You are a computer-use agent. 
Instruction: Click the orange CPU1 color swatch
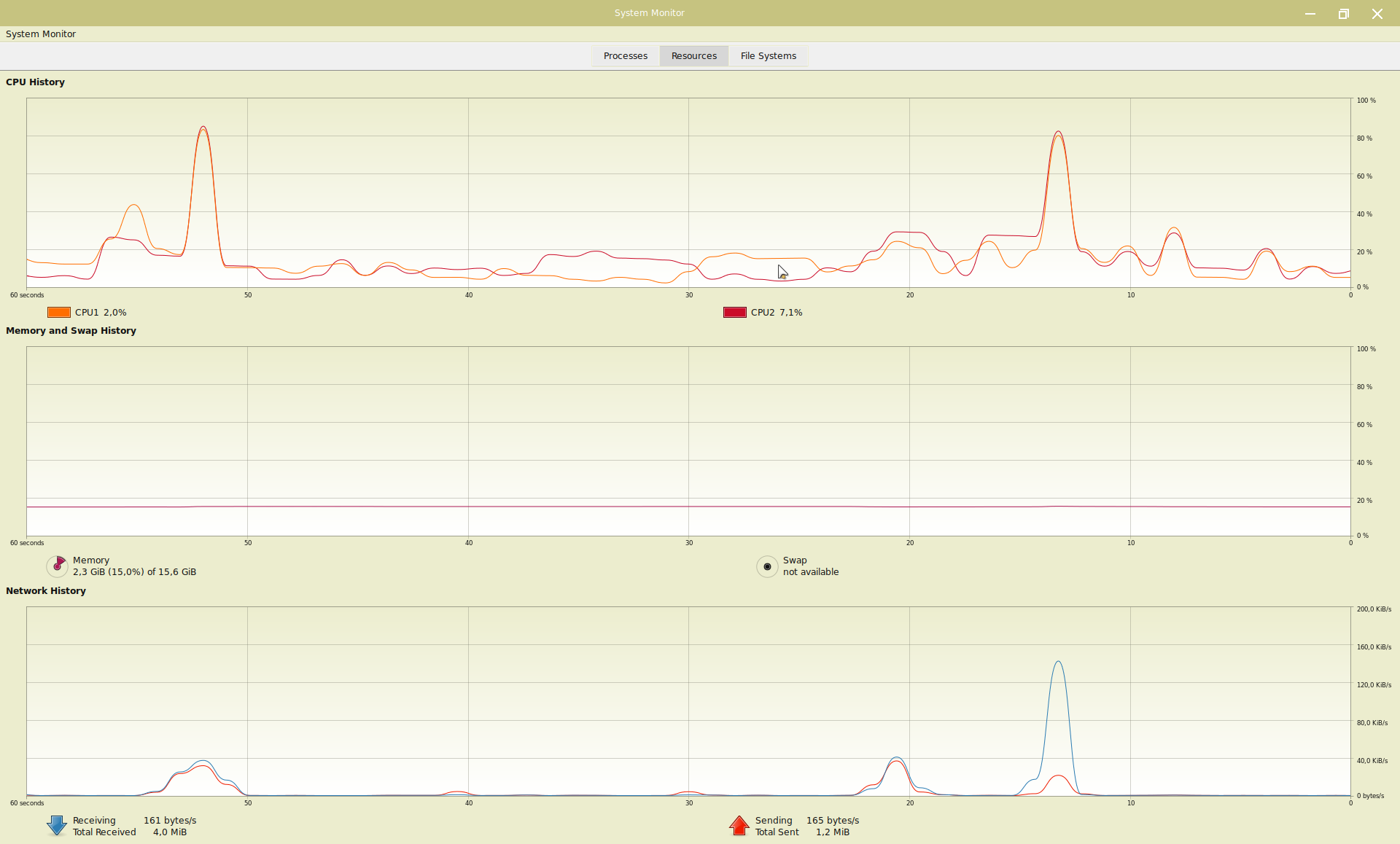point(59,313)
